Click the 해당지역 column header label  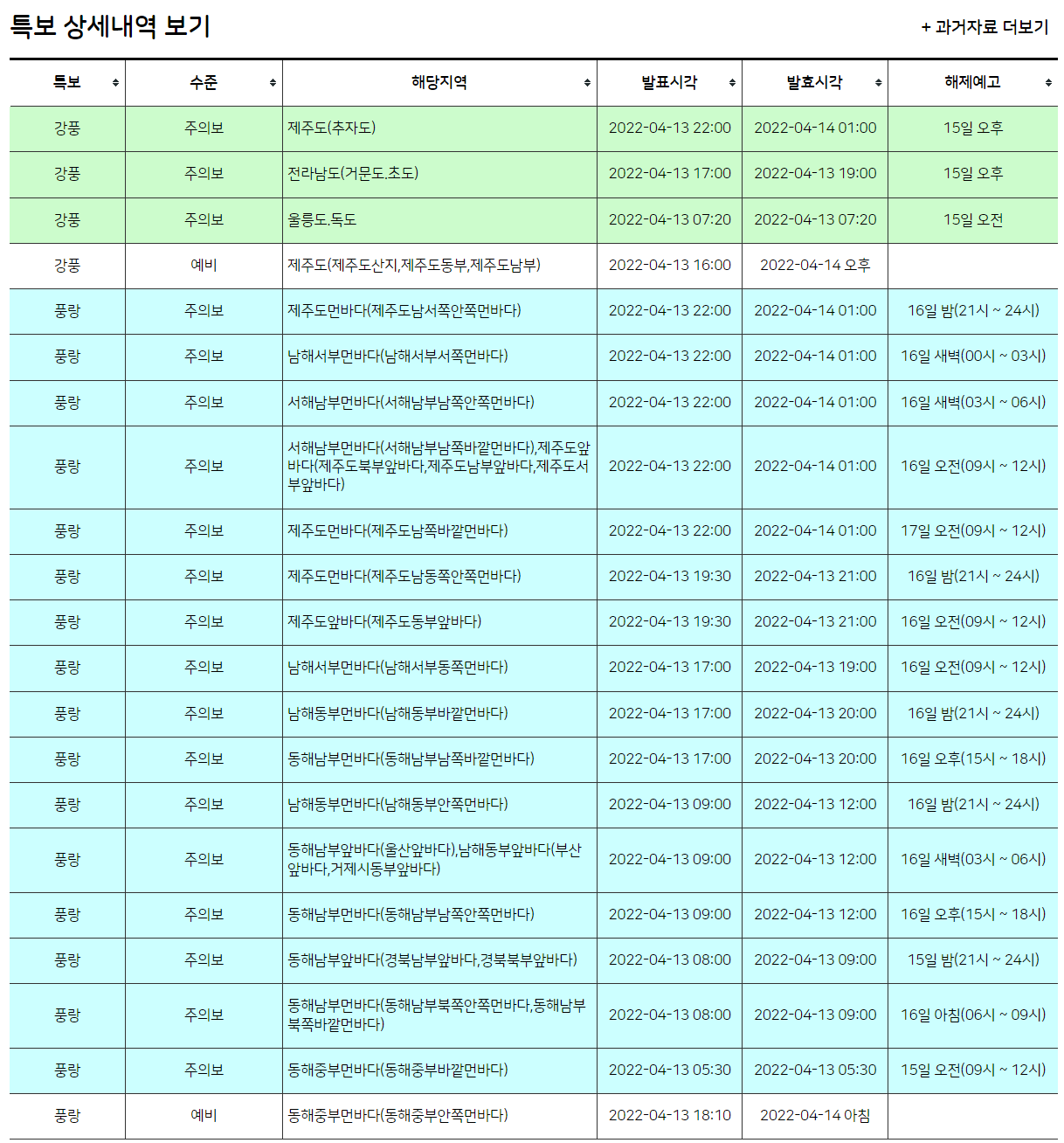tap(439, 82)
